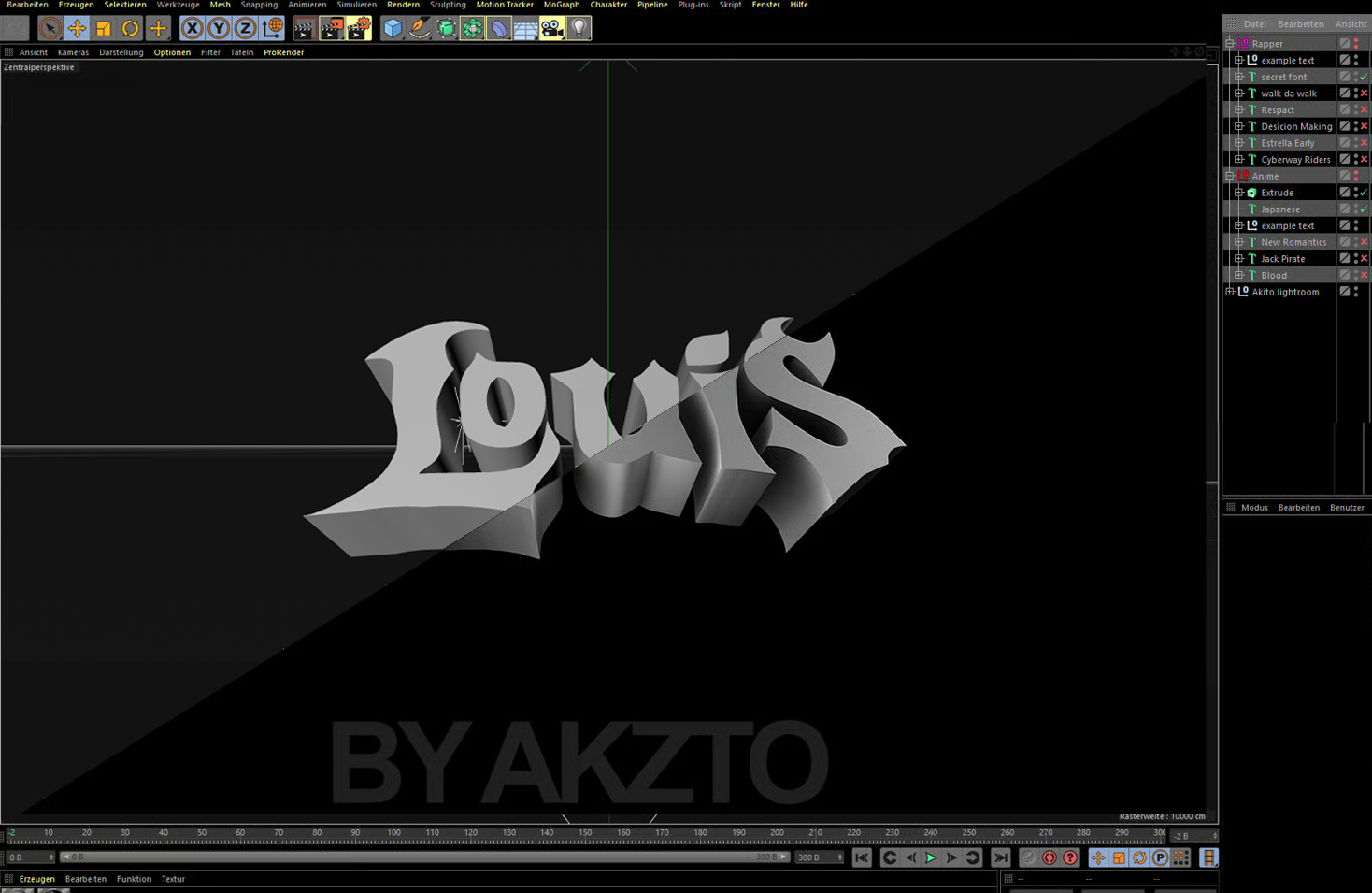Toggle the red X on Respact
This screenshot has height=893, width=1372.
pos(1365,110)
